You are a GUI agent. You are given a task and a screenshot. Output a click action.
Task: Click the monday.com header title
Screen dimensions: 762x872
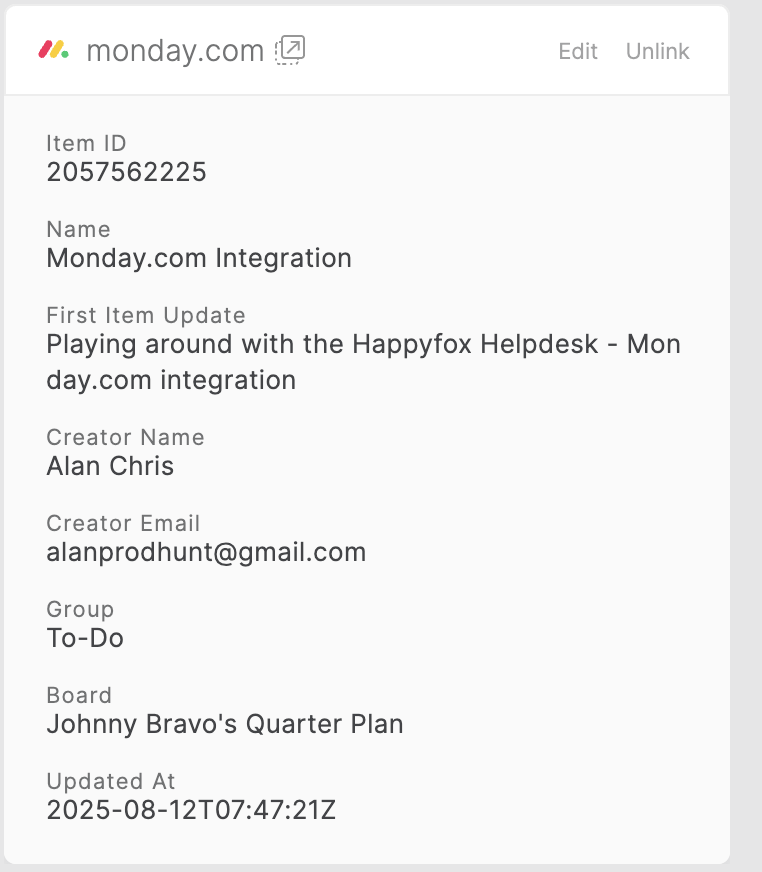pyautogui.click(x=175, y=51)
